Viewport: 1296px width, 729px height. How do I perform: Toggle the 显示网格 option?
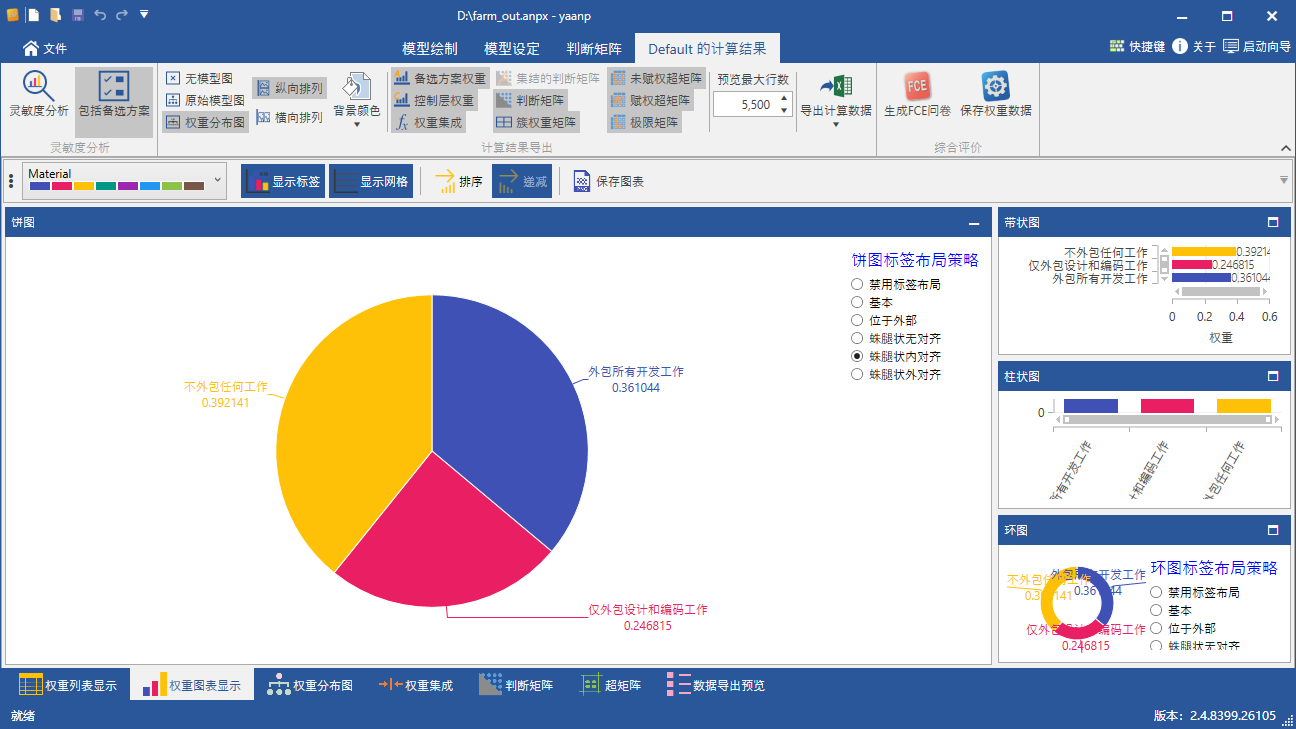371,181
